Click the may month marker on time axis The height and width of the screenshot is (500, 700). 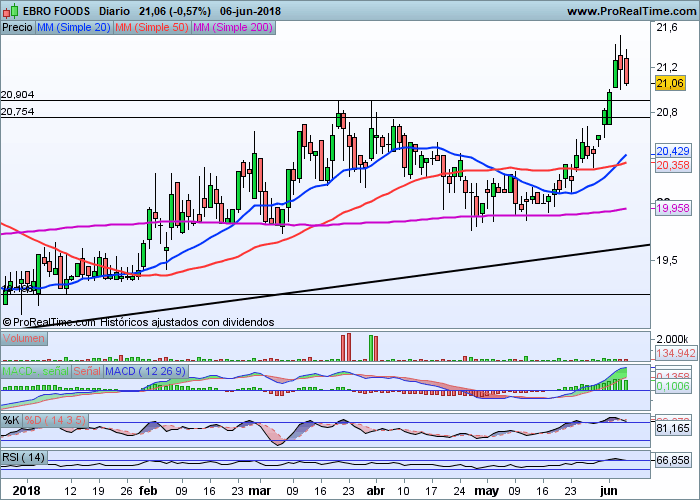coord(487,491)
